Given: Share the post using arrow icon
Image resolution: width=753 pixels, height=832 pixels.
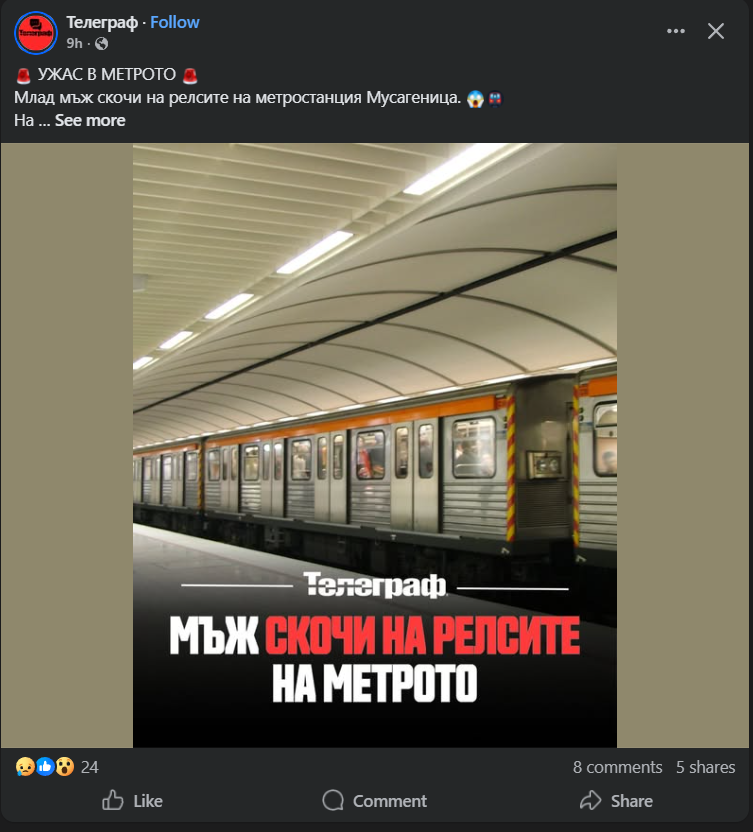Looking at the screenshot, I should [x=591, y=800].
